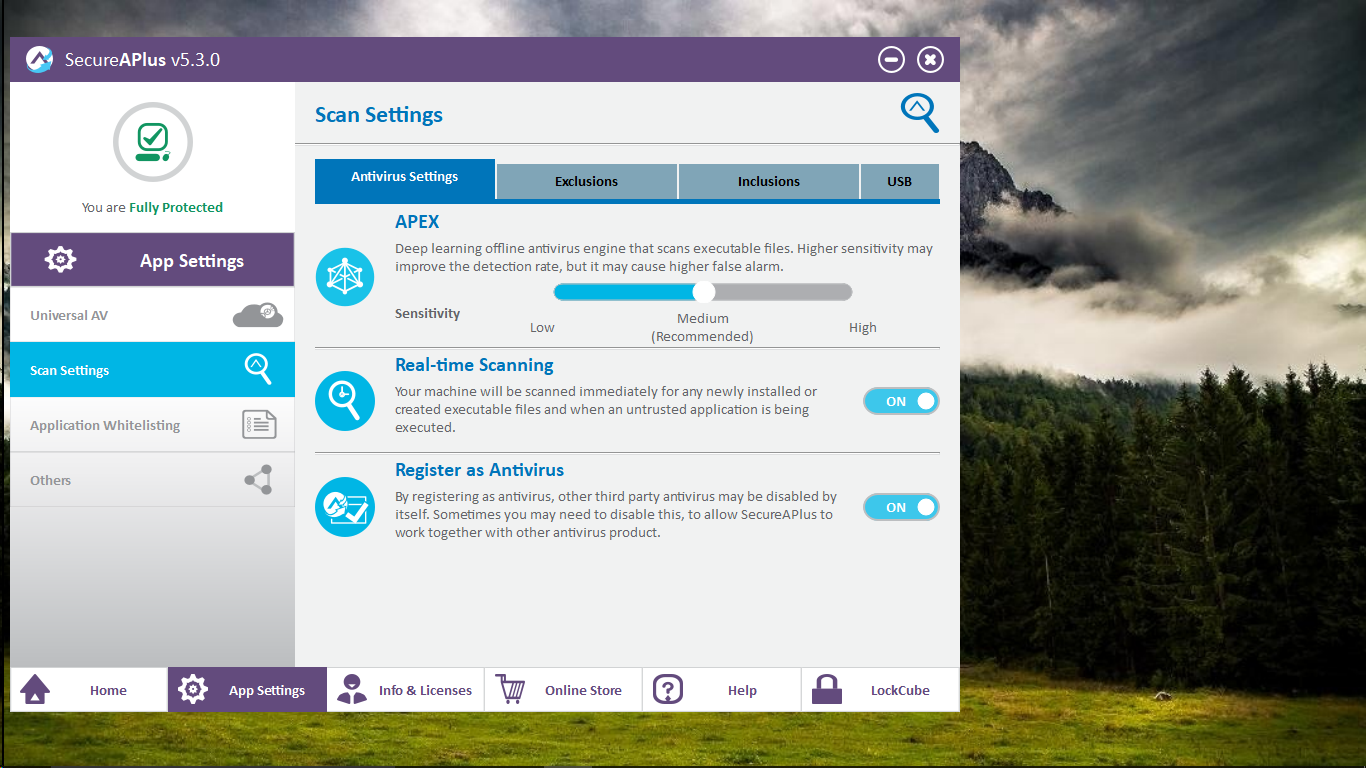Disable the Register as Antivirus switch

pos(901,507)
